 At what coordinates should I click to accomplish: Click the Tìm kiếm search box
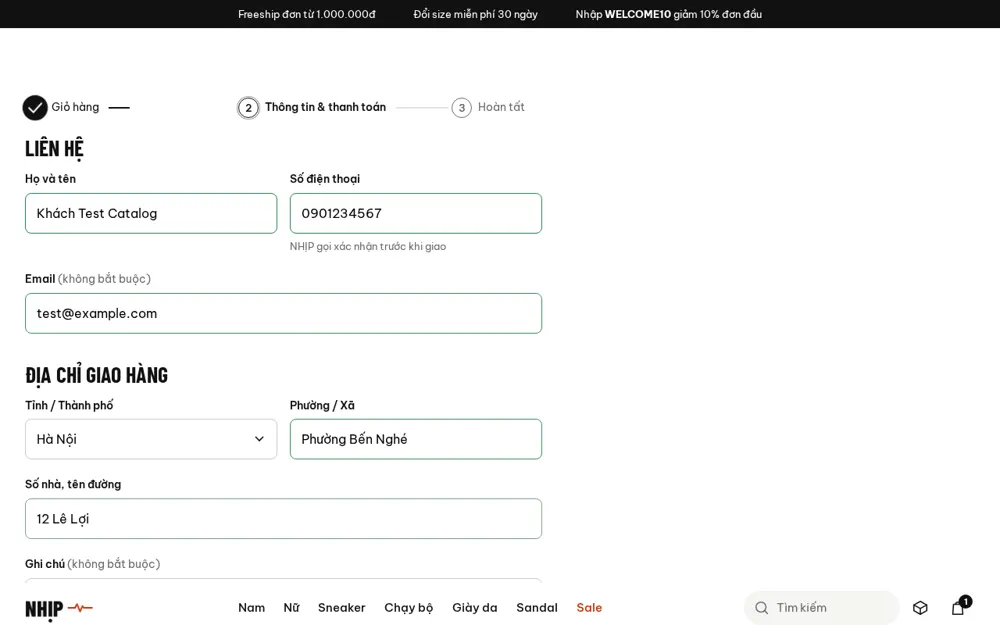821,608
